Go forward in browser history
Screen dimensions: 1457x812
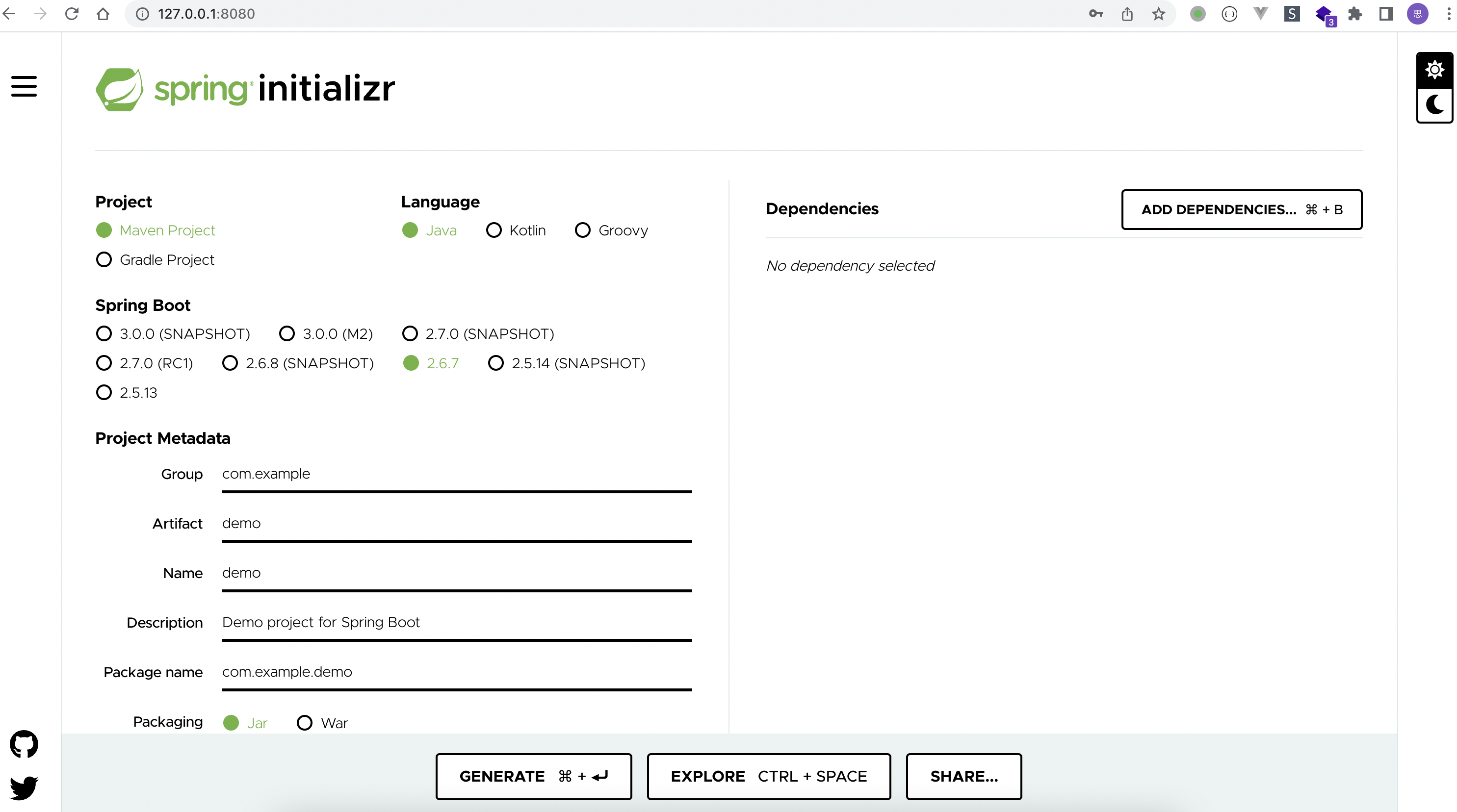point(40,14)
